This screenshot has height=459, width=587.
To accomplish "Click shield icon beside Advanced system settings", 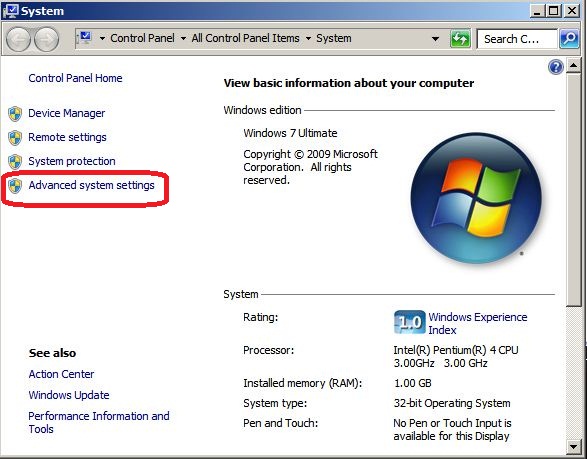I will click(15, 185).
